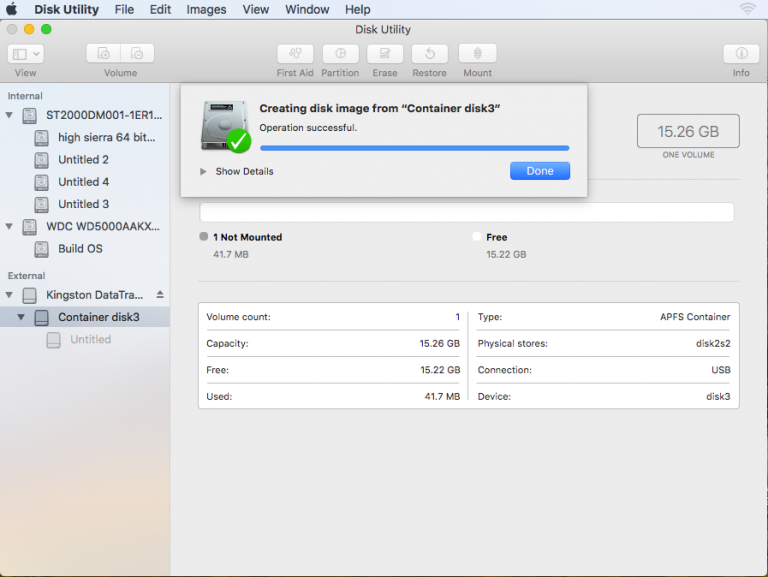
Task: Click the hard disk success icon in dialog
Action: click(226, 126)
